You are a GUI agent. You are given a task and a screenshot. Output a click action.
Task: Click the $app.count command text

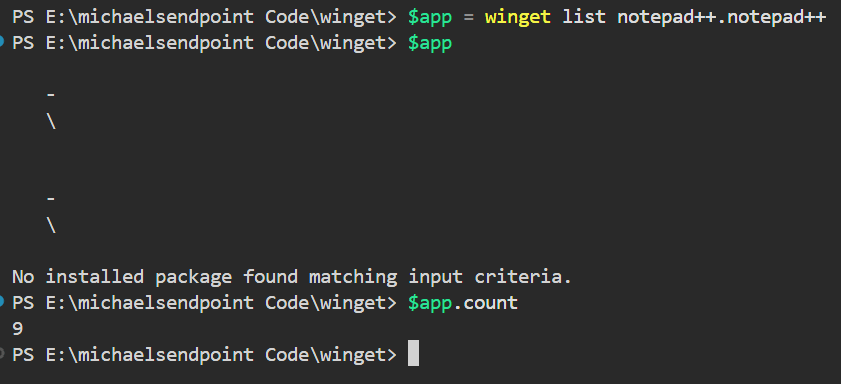tap(463, 303)
